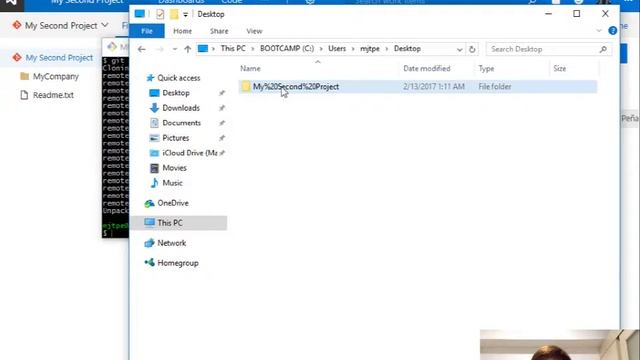Go up one folder level
Screen dimensions: 640x360
point(188,49)
